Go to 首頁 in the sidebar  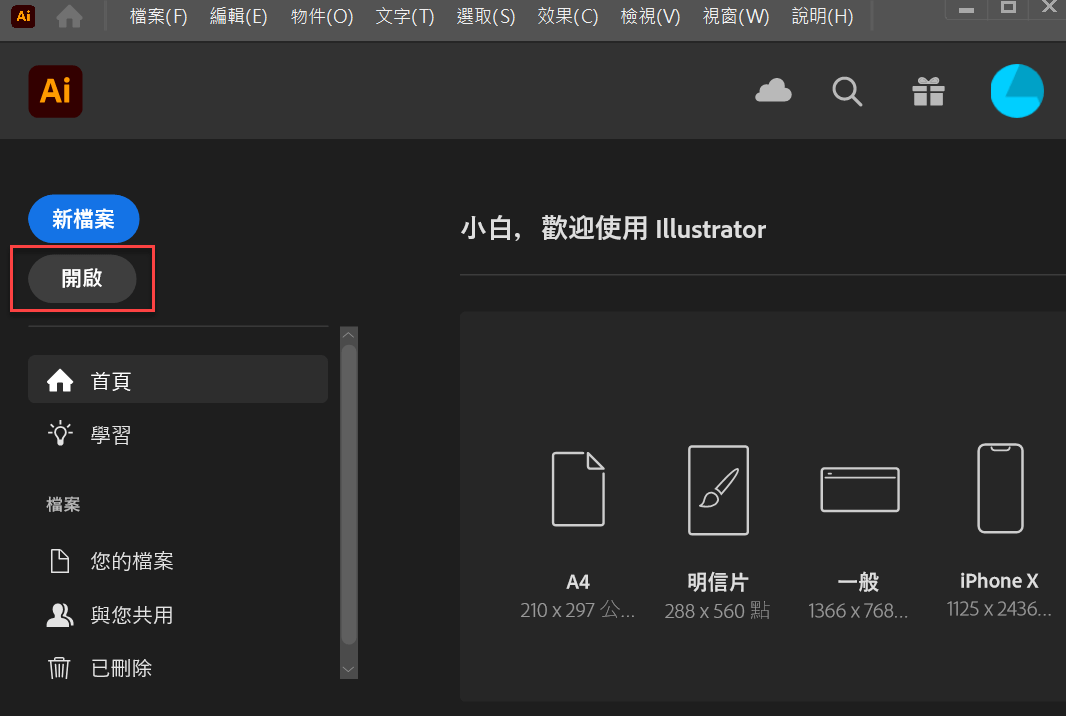point(178,379)
